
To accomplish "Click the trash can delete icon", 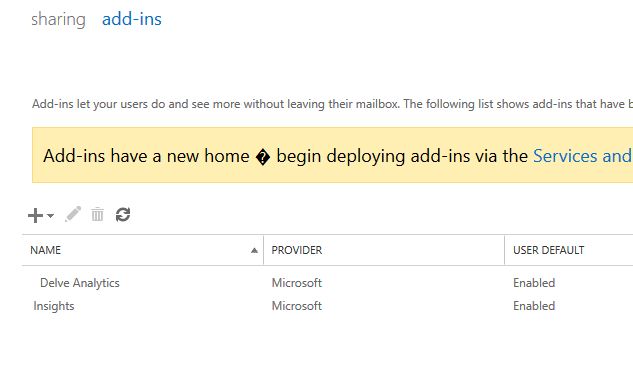I will [x=97, y=214].
